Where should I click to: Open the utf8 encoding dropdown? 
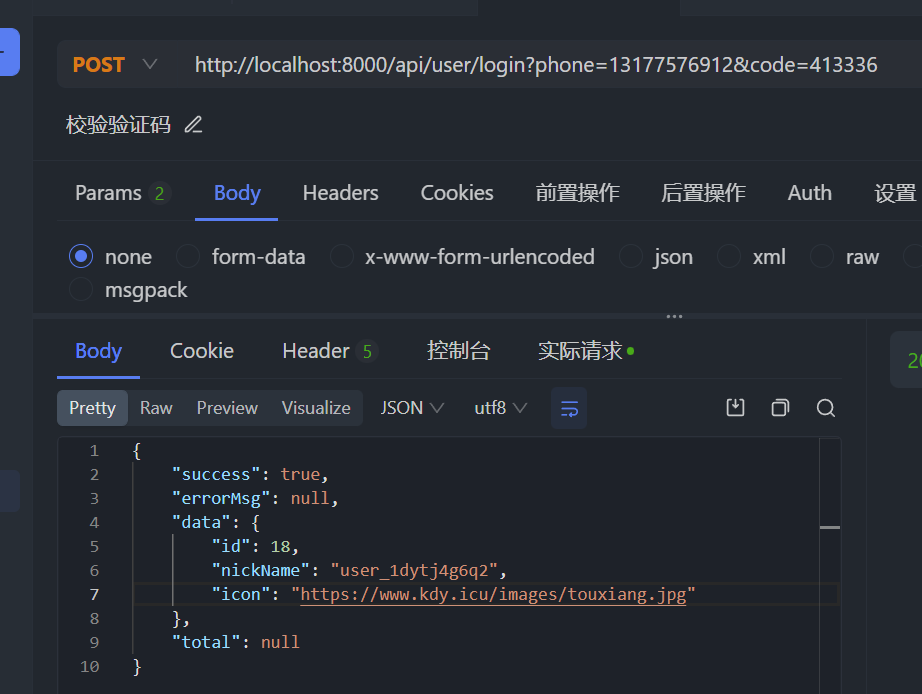[500, 408]
